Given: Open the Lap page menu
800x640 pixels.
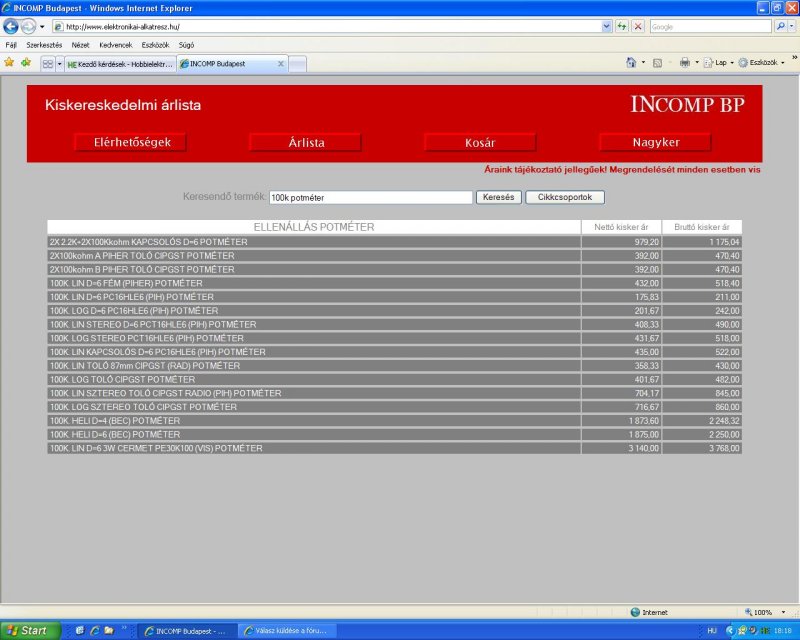Looking at the screenshot, I should coord(718,63).
